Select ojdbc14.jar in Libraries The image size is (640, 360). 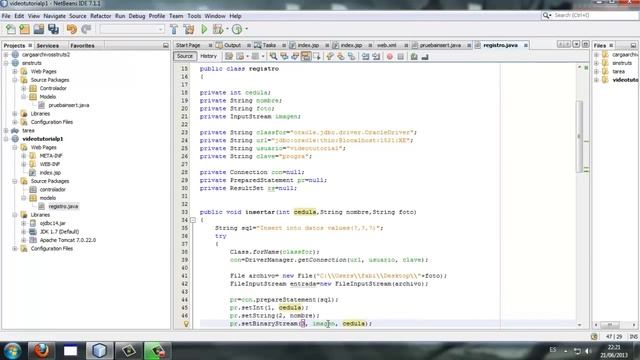click(53, 223)
